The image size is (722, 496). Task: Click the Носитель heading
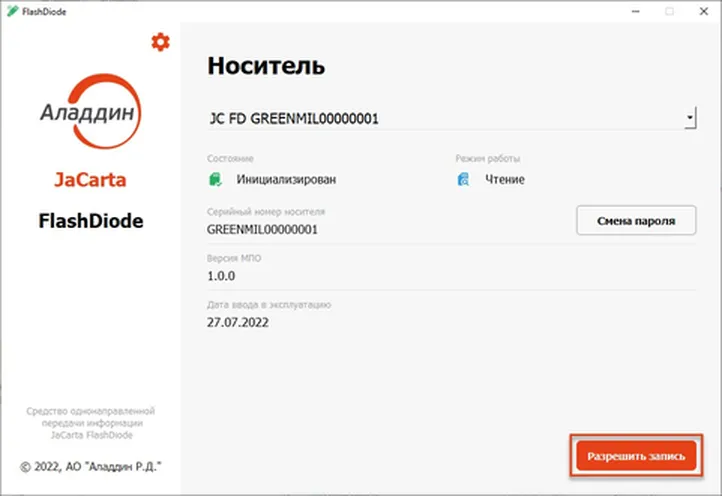coord(266,65)
